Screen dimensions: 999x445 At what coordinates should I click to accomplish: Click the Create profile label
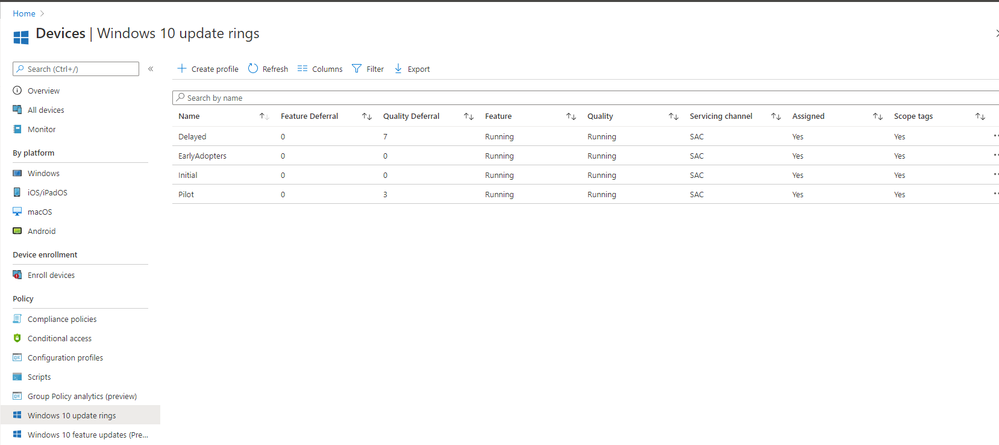pyautogui.click(x=215, y=69)
